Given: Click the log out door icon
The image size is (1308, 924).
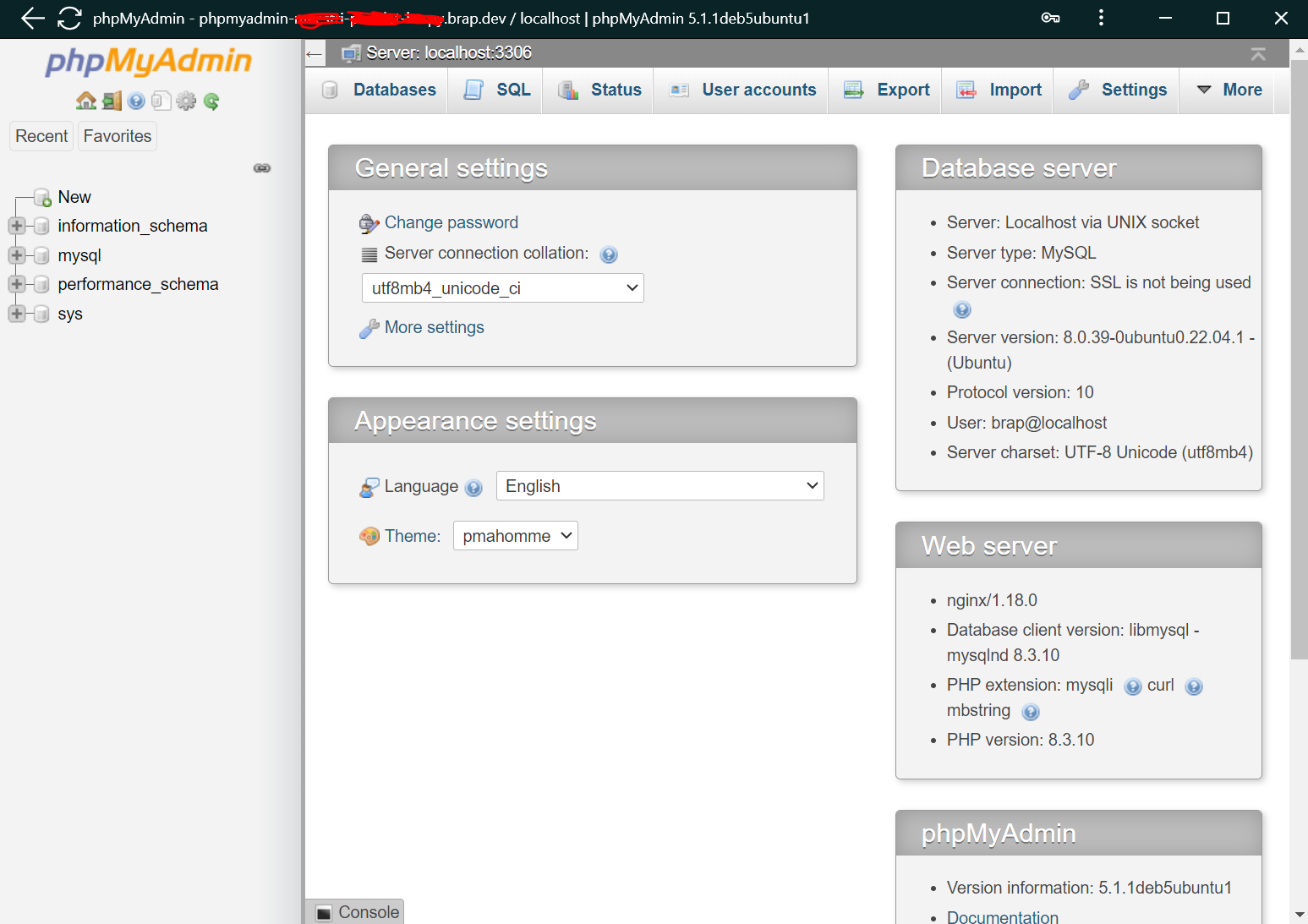Looking at the screenshot, I should pyautogui.click(x=112, y=101).
